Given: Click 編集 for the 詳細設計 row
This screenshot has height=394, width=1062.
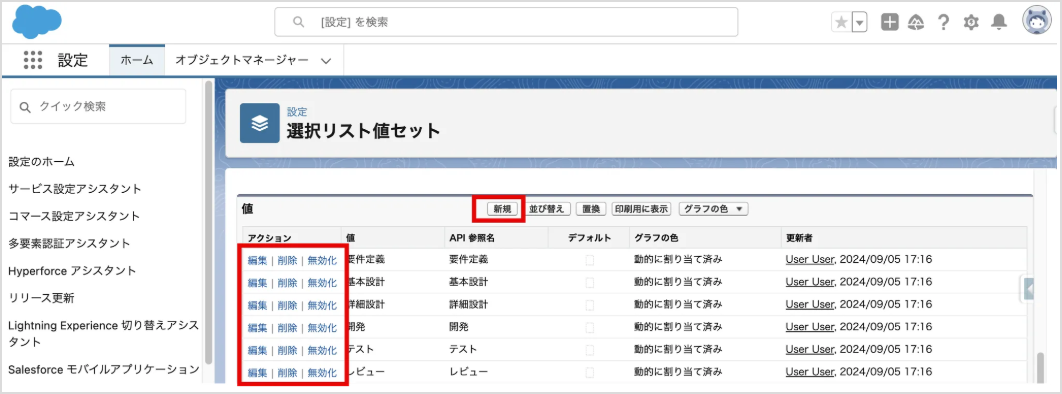Looking at the screenshot, I should [x=257, y=305].
